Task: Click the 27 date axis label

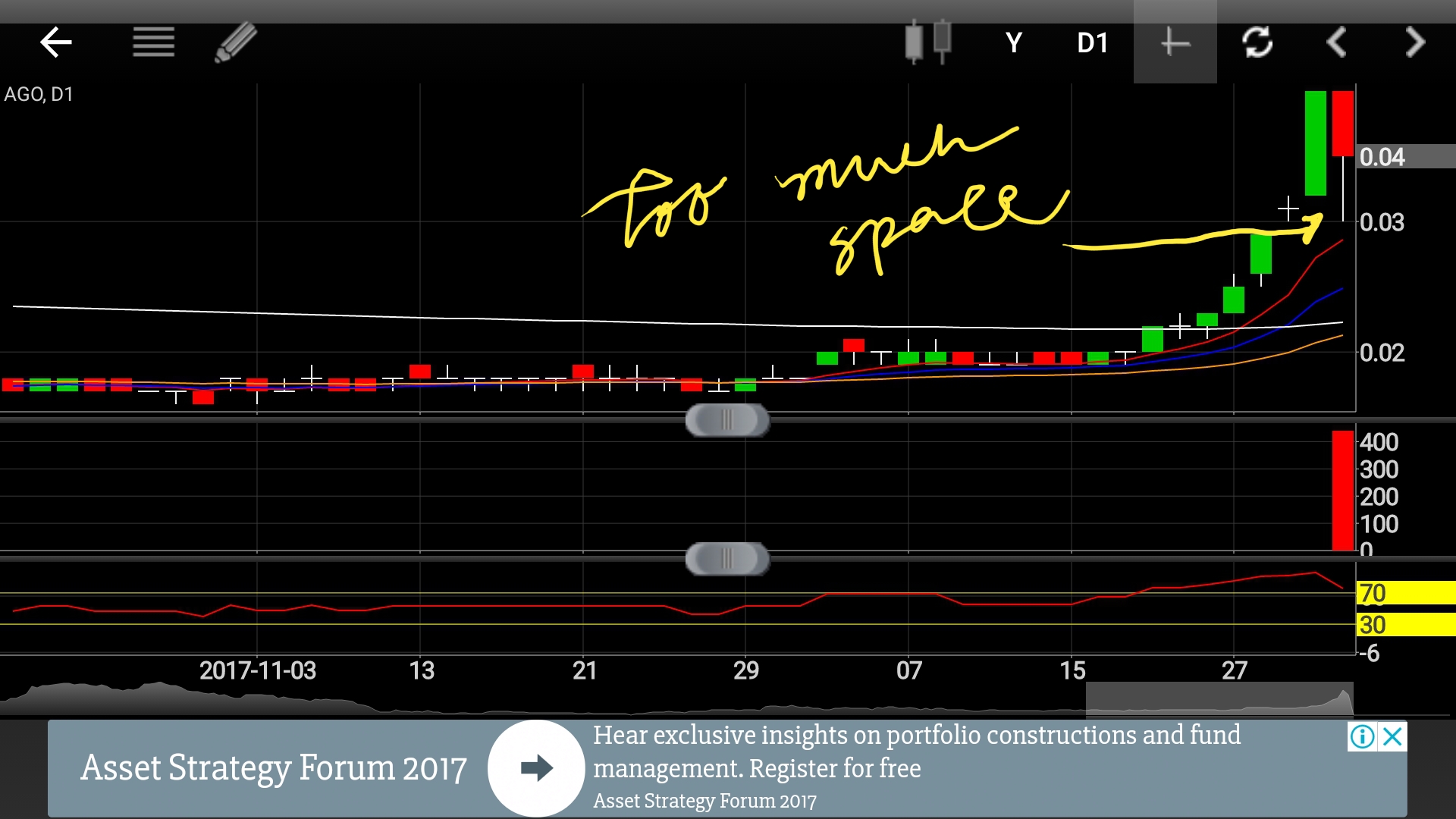Action: click(x=1234, y=670)
